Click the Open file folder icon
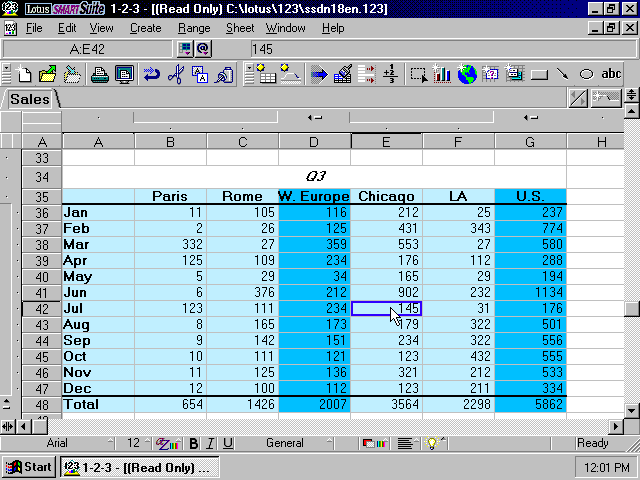 [48, 74]
